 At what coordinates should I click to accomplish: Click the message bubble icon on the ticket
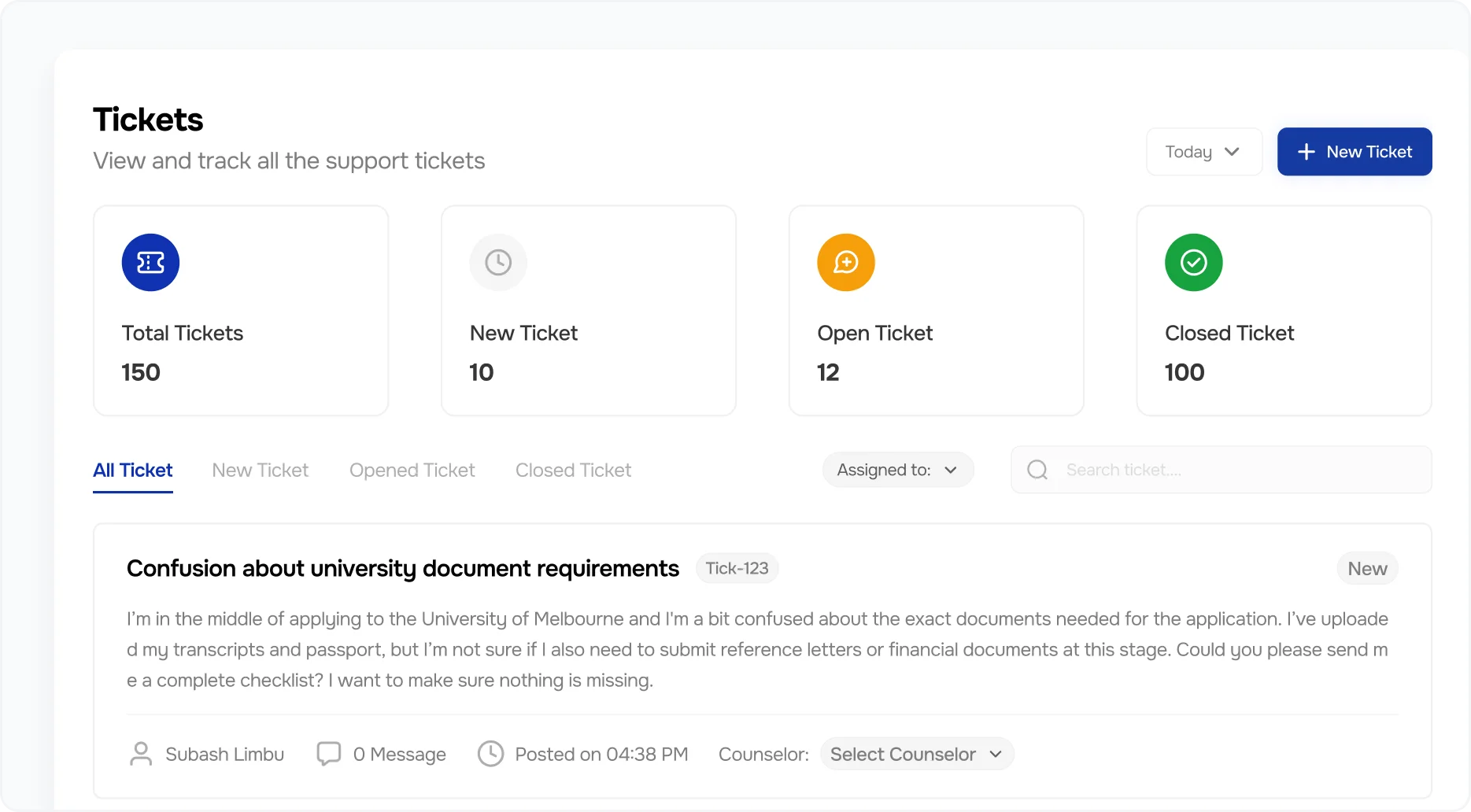(330, 753)
